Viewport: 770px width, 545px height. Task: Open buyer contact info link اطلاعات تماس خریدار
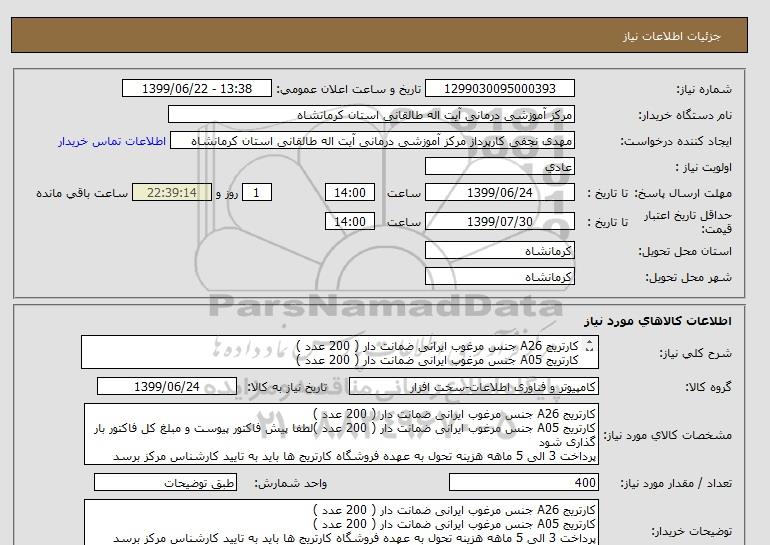tap(112, 141)
